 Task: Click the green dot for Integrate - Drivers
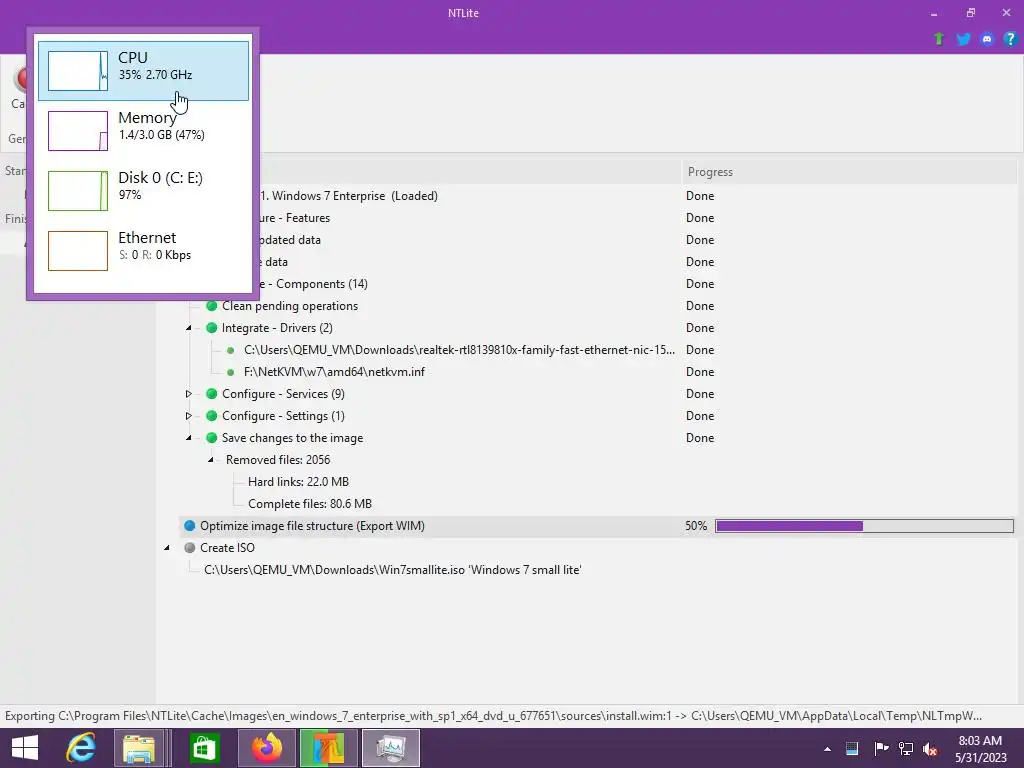pos(212,328)
